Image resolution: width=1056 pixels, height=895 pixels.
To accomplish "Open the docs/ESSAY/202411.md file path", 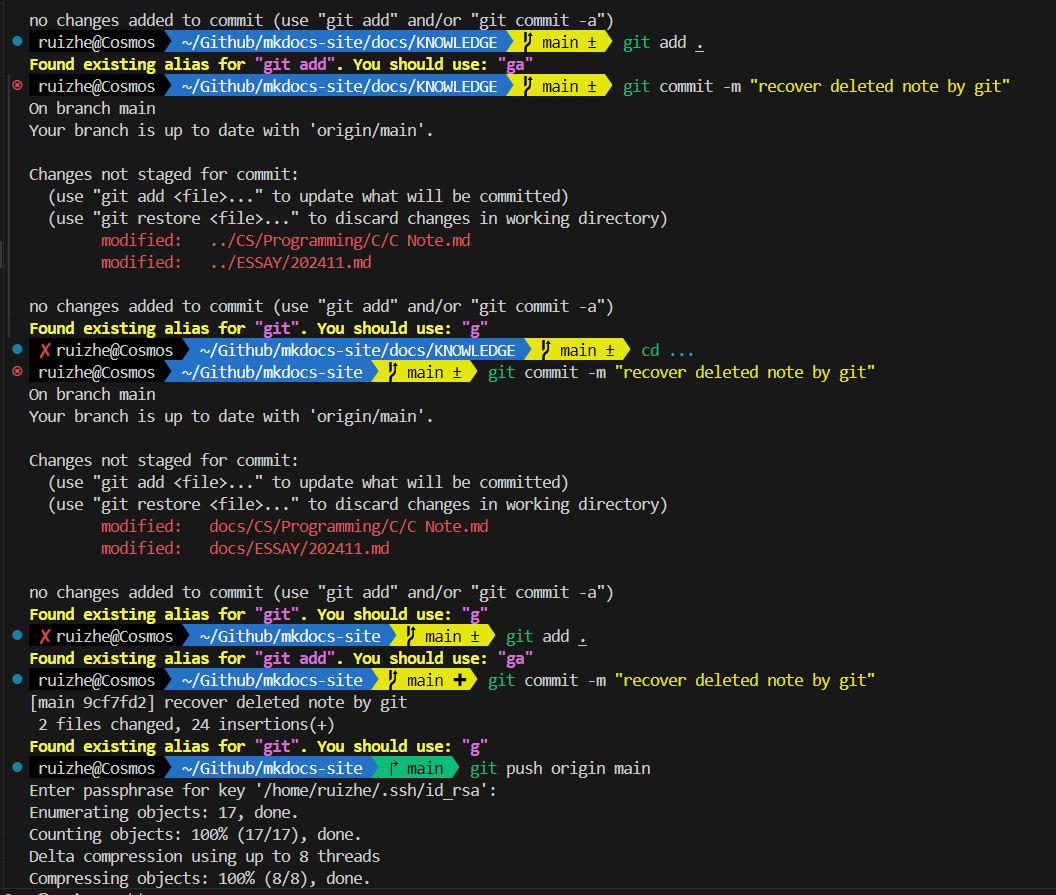I will (x=299, y=548).
